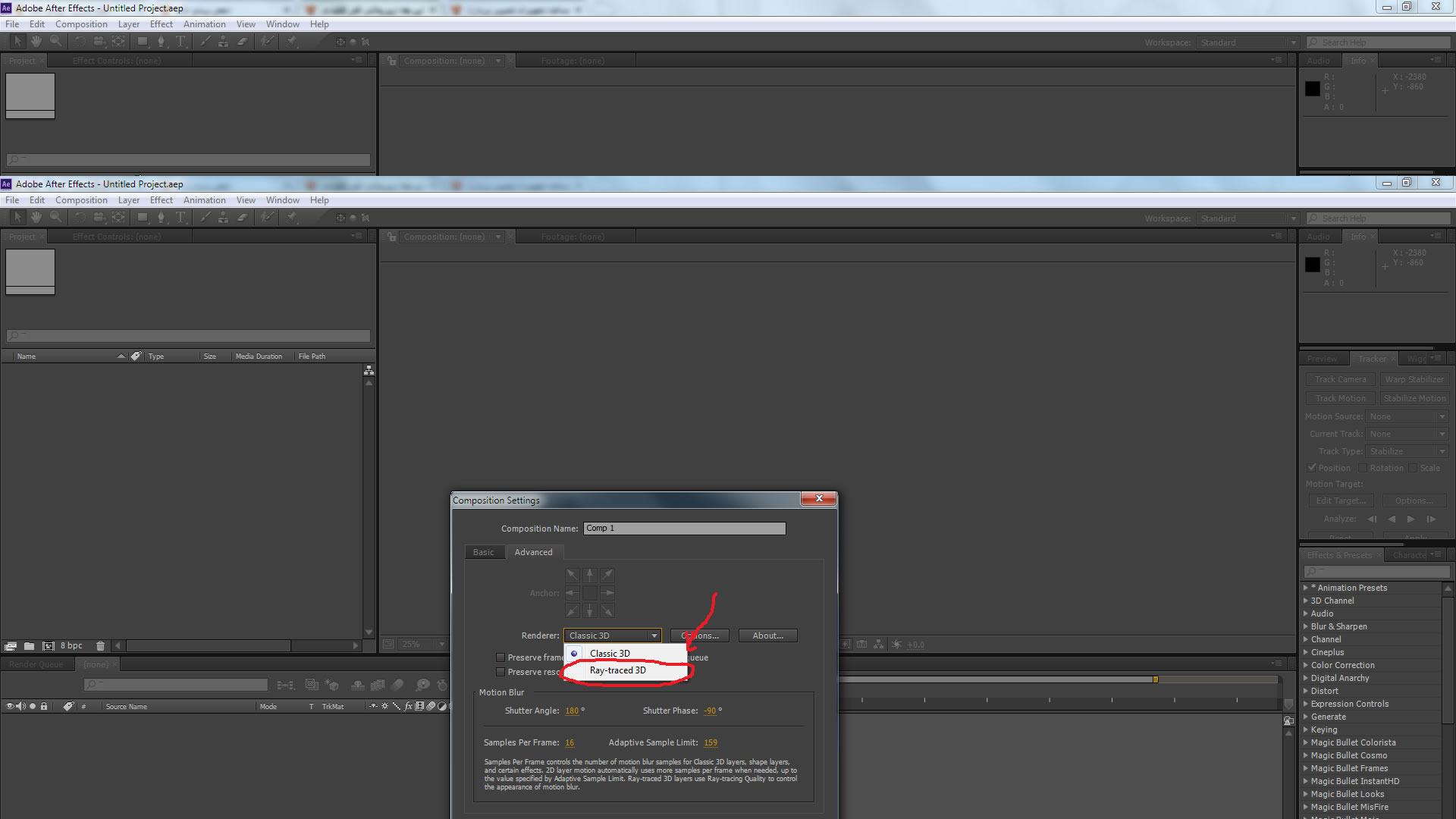
Task: Click the video eye column header in timeline
Action: point(10,706)
